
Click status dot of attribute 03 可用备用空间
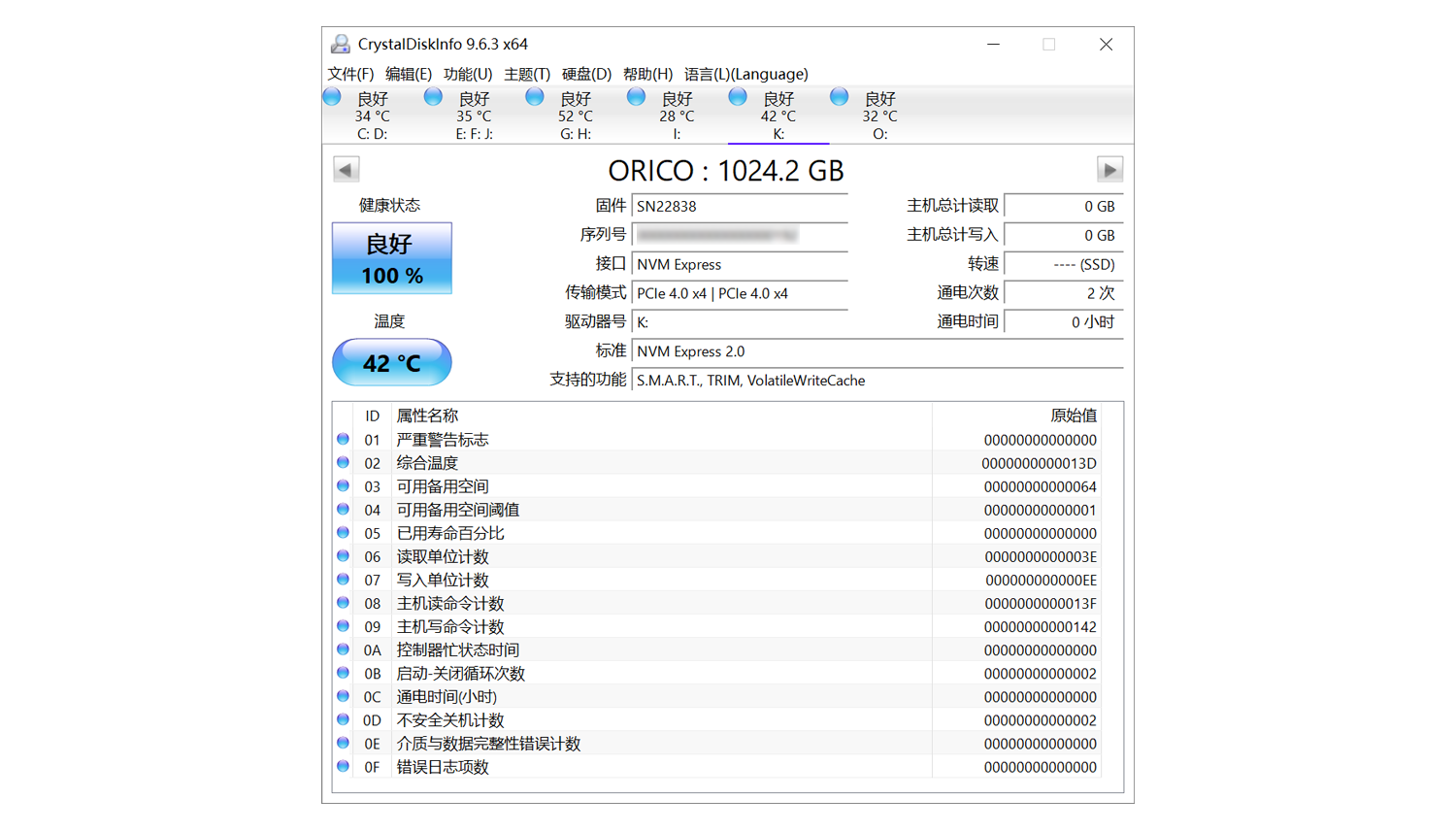coord(344,485)
